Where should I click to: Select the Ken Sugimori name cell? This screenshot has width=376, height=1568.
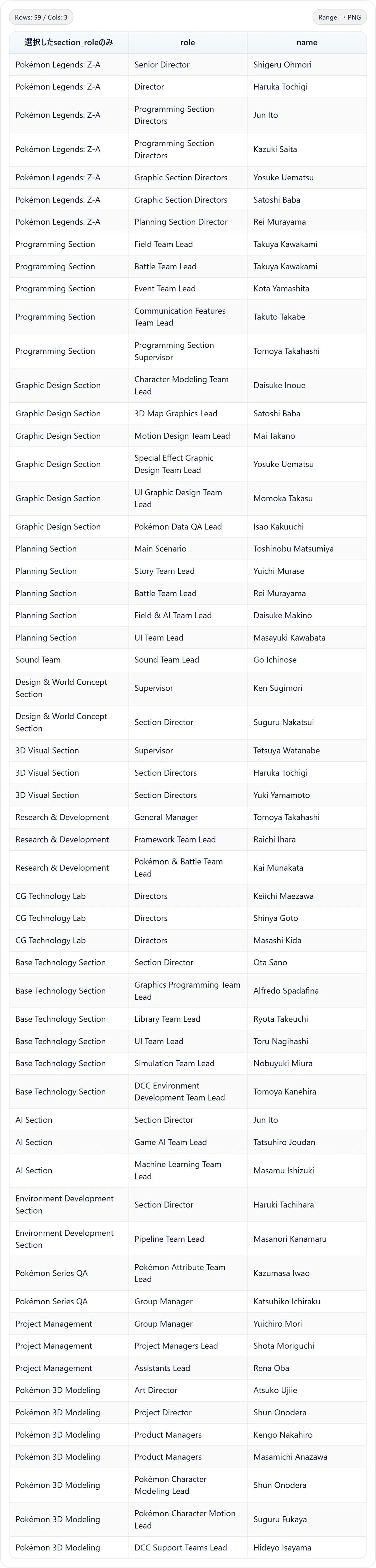(307, 688)
